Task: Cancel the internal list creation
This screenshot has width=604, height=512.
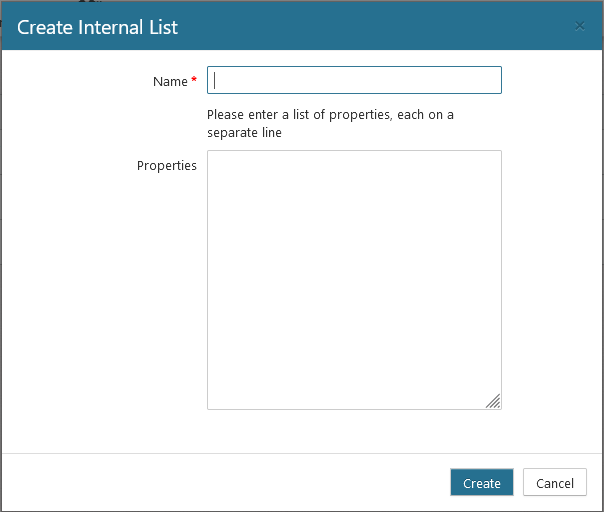Action: coord(554,483)
